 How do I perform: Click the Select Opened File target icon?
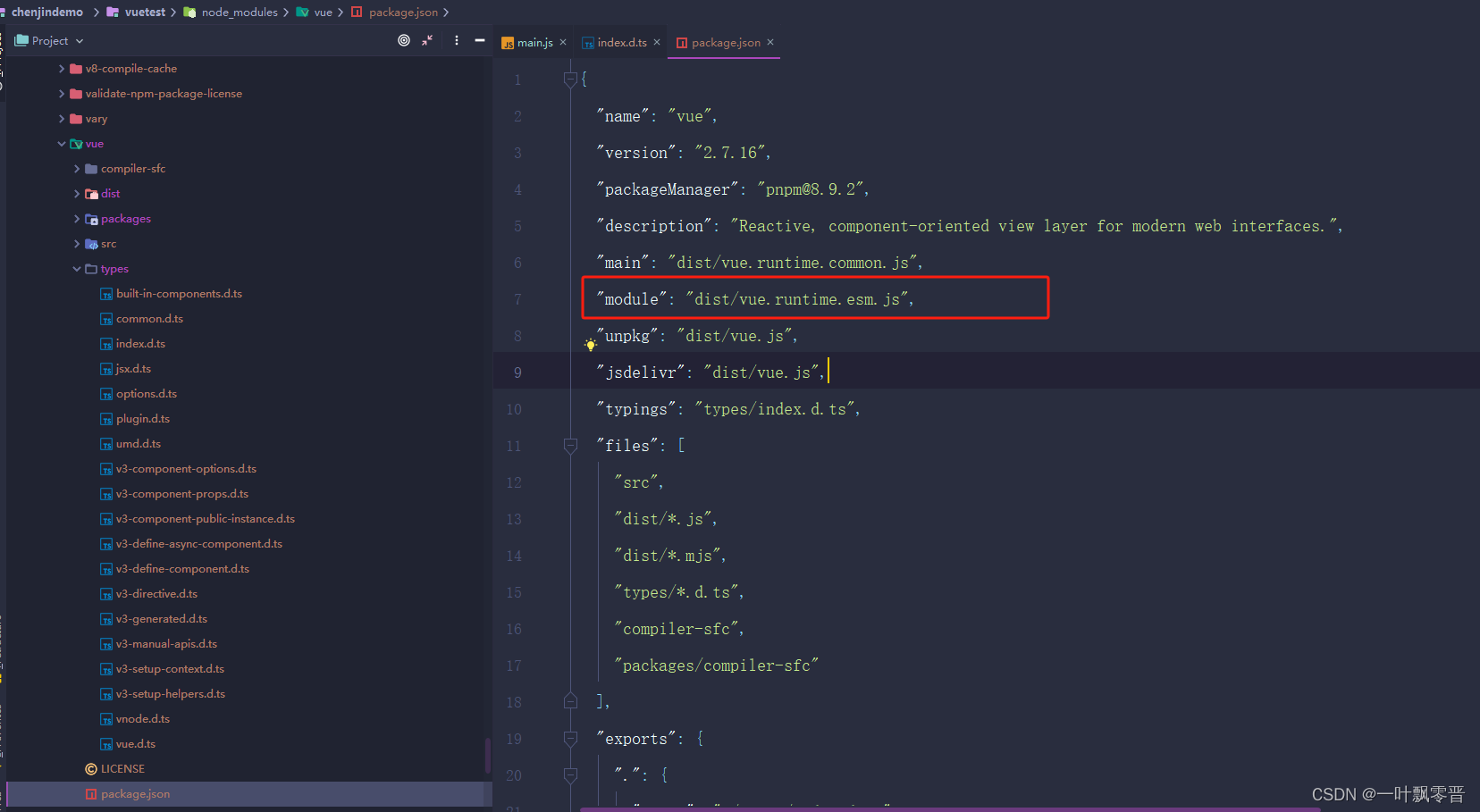pyautogui.click(x=404, y=40)
